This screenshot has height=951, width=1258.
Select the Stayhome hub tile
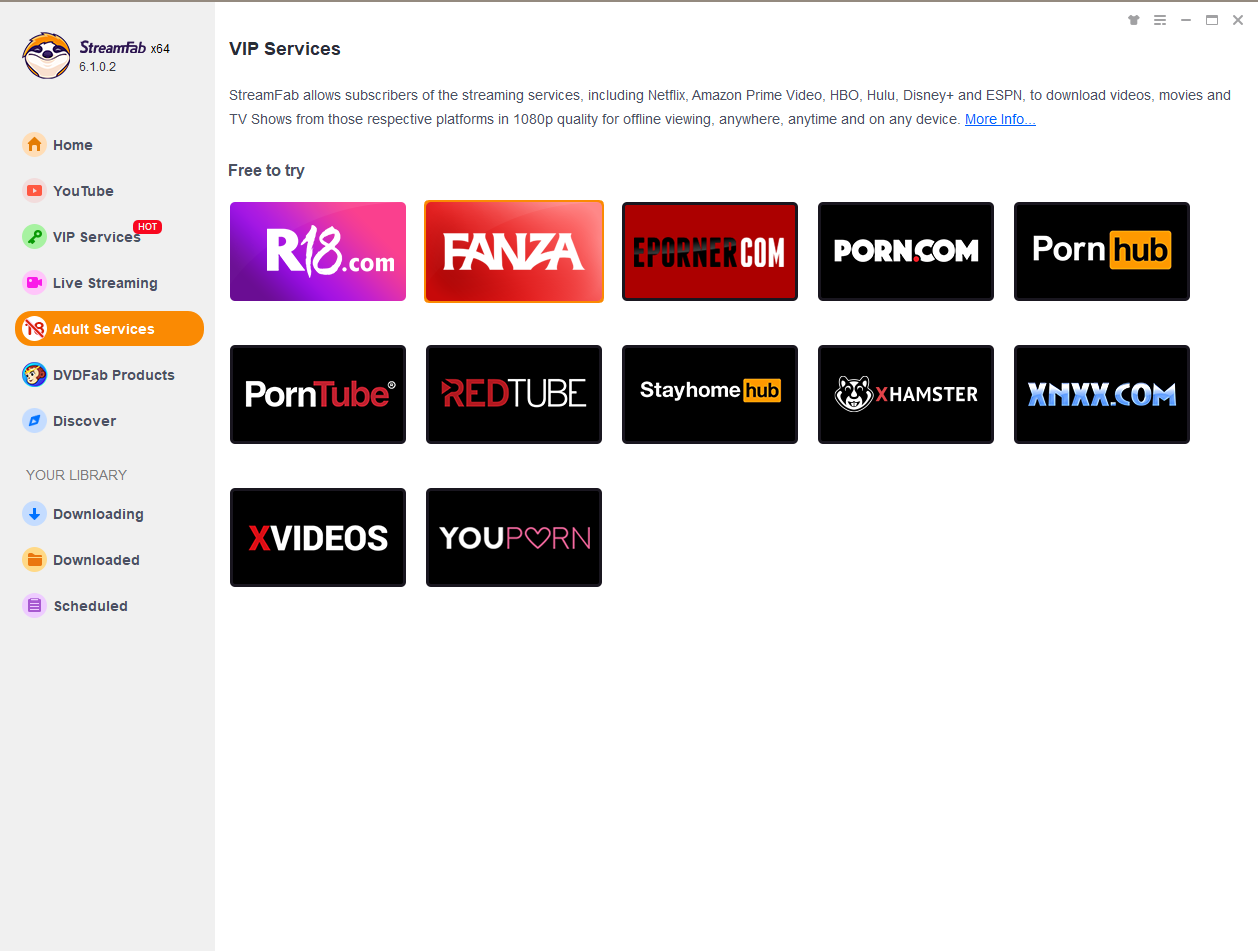point(710,394)
